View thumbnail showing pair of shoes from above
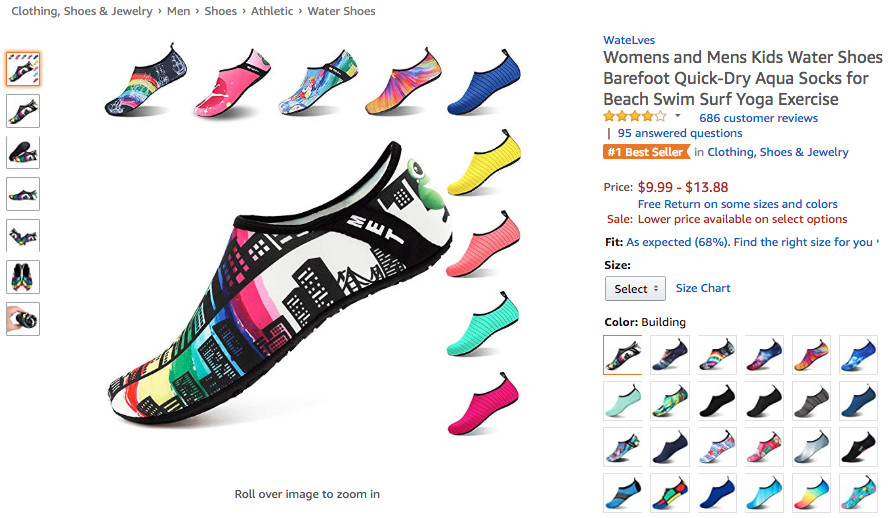890x518 pixels. tap(23, 277)
